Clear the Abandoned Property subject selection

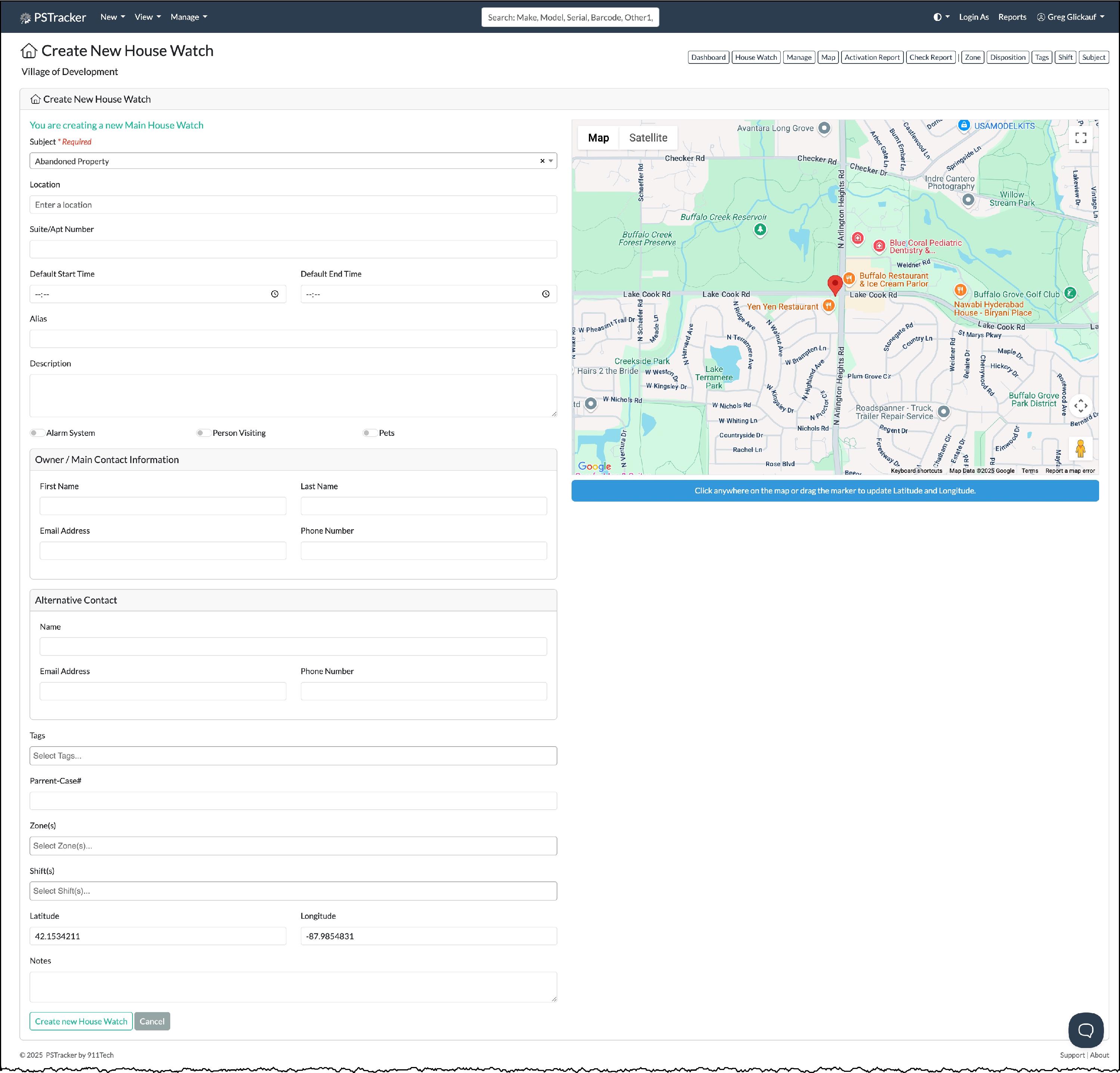pyautogui.click(x=542, y=161)
